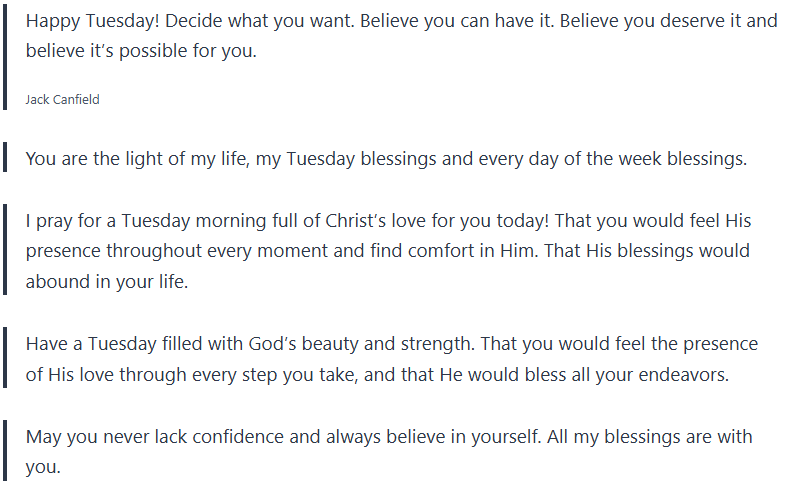Image resolution: width=806 pixels, height=487 pixels.
Task: Click the text "abound in your life."
Action: (107, 281)
